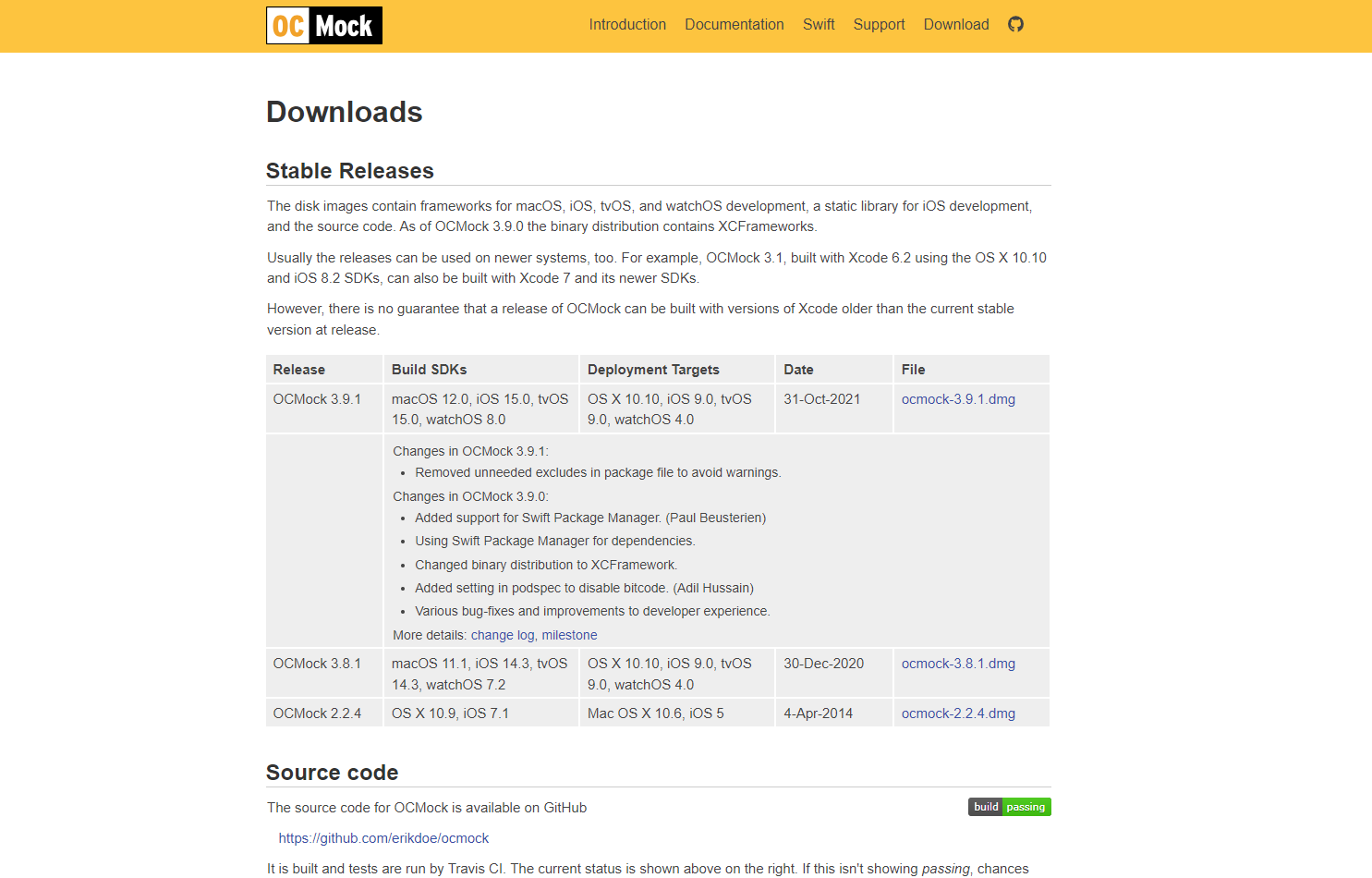This screenshot has height=878, width=1372.
Task: Select the OCMock 2.2.4 release cell
Action: point(324,713)
